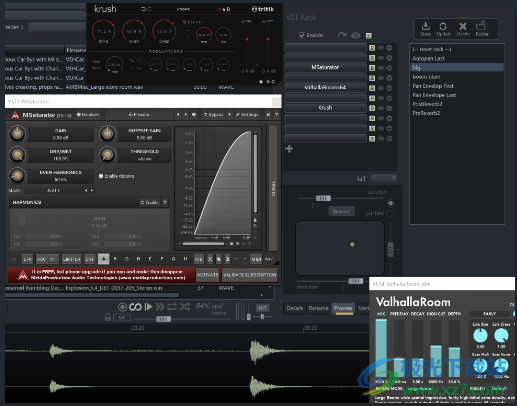517x406 pixels.
Task: Open the Krush rack slot
Action: click(x=325, y=108)
